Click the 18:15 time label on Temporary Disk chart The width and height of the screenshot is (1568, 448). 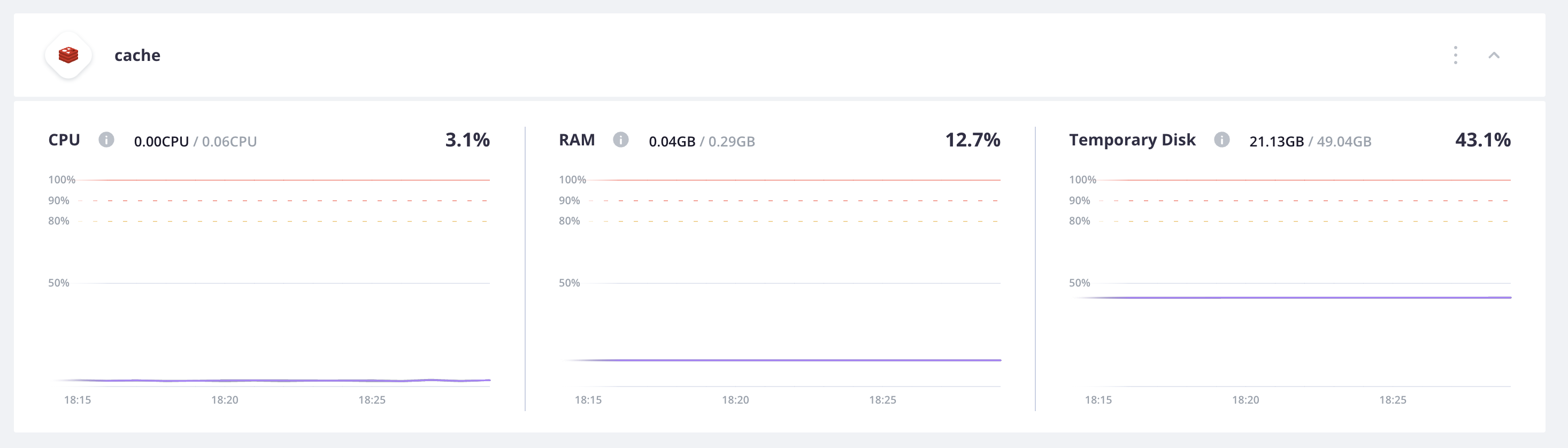(1098, 400)
